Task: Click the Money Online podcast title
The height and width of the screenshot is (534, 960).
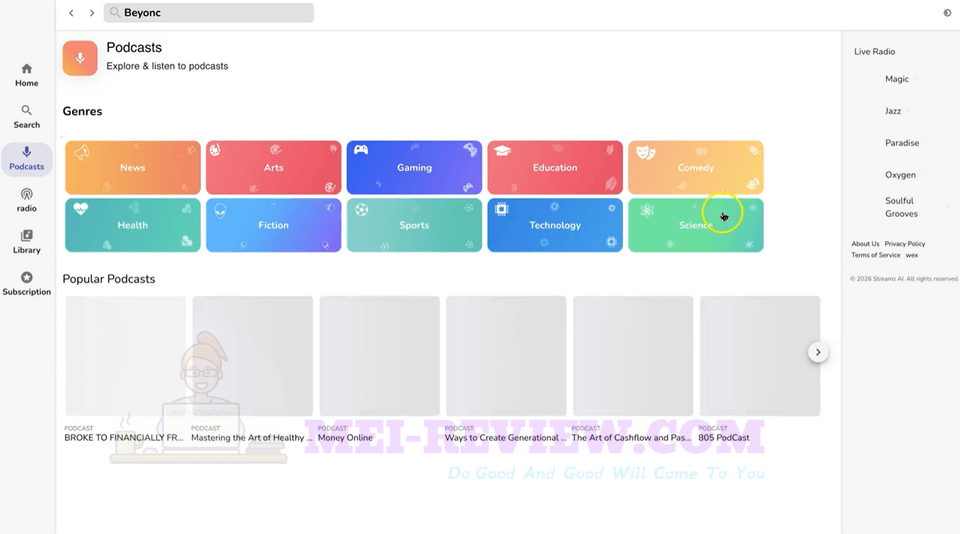Action: pyautogui.click(x=345, y=438)
